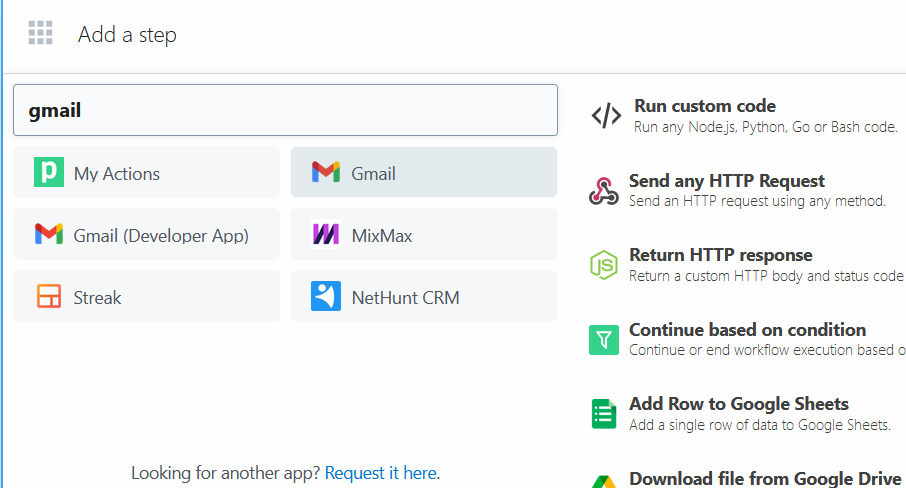Screen dimensions: 906x488
Task: Click the Google Drive icon
Action: click(x=604, y=480)
